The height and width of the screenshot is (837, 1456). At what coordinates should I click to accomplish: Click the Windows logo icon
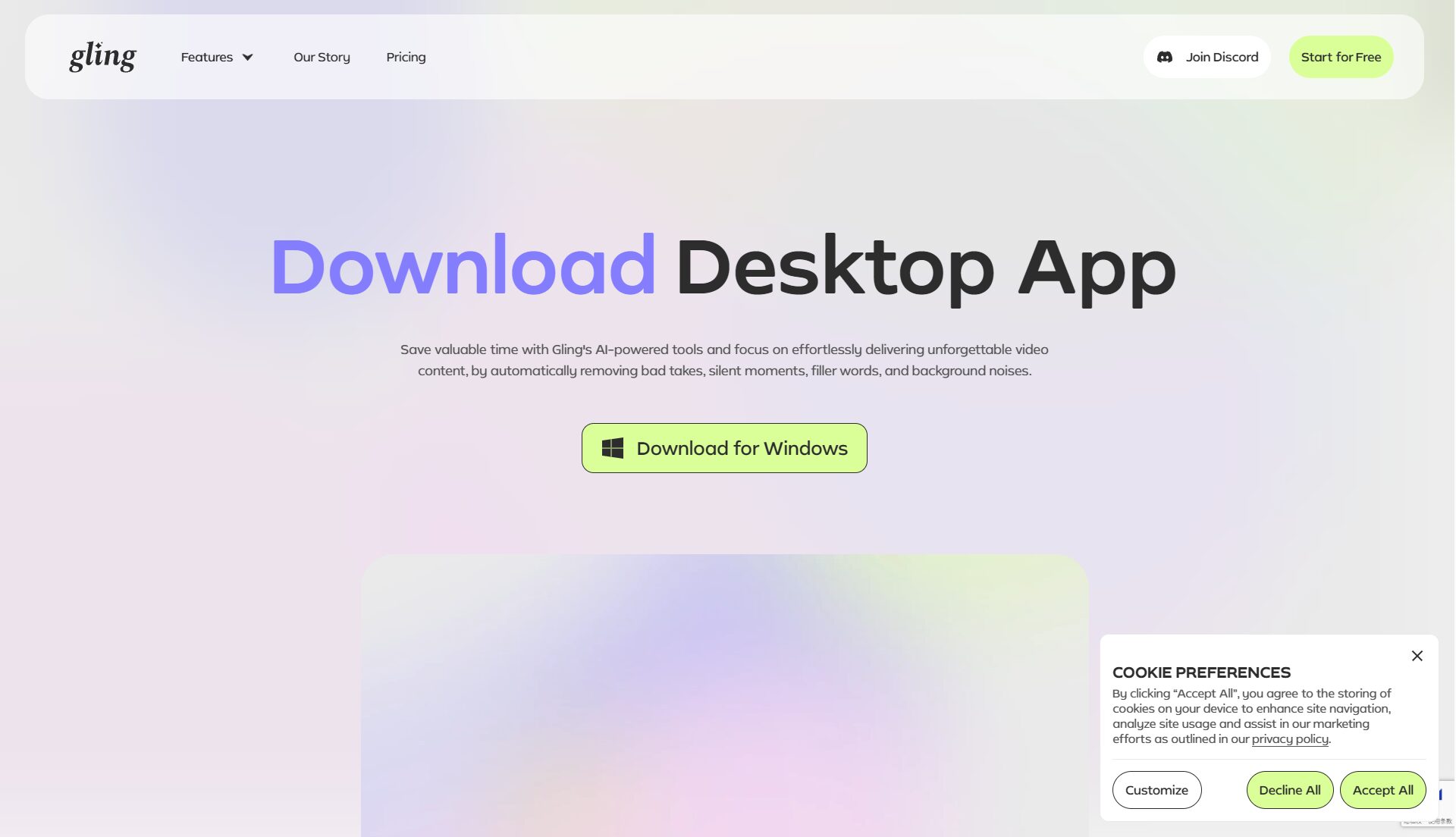(x=612, y=448)
